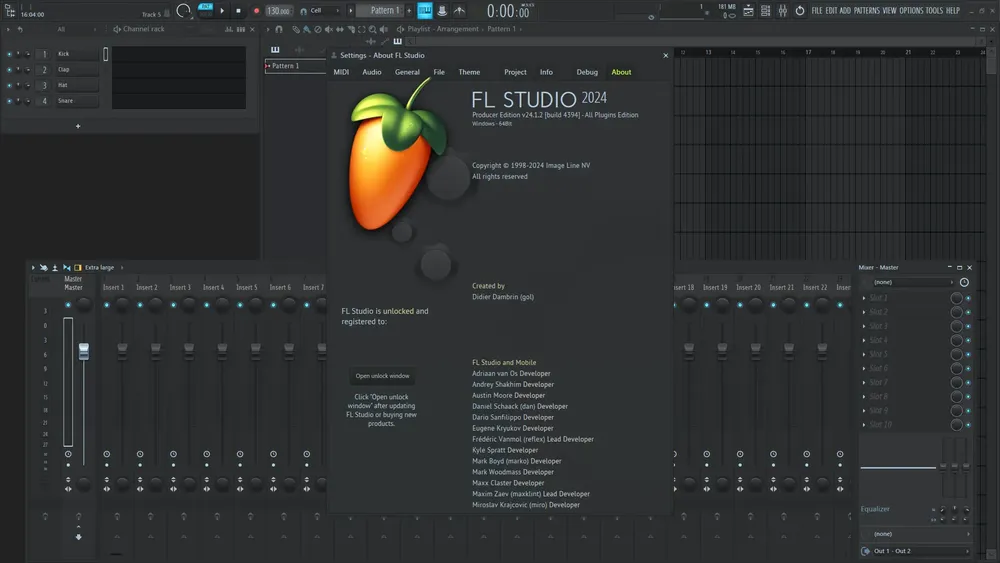Switch to the Audio settings tab
This screenshot has height=563, width=1000.
pos(372,72)
